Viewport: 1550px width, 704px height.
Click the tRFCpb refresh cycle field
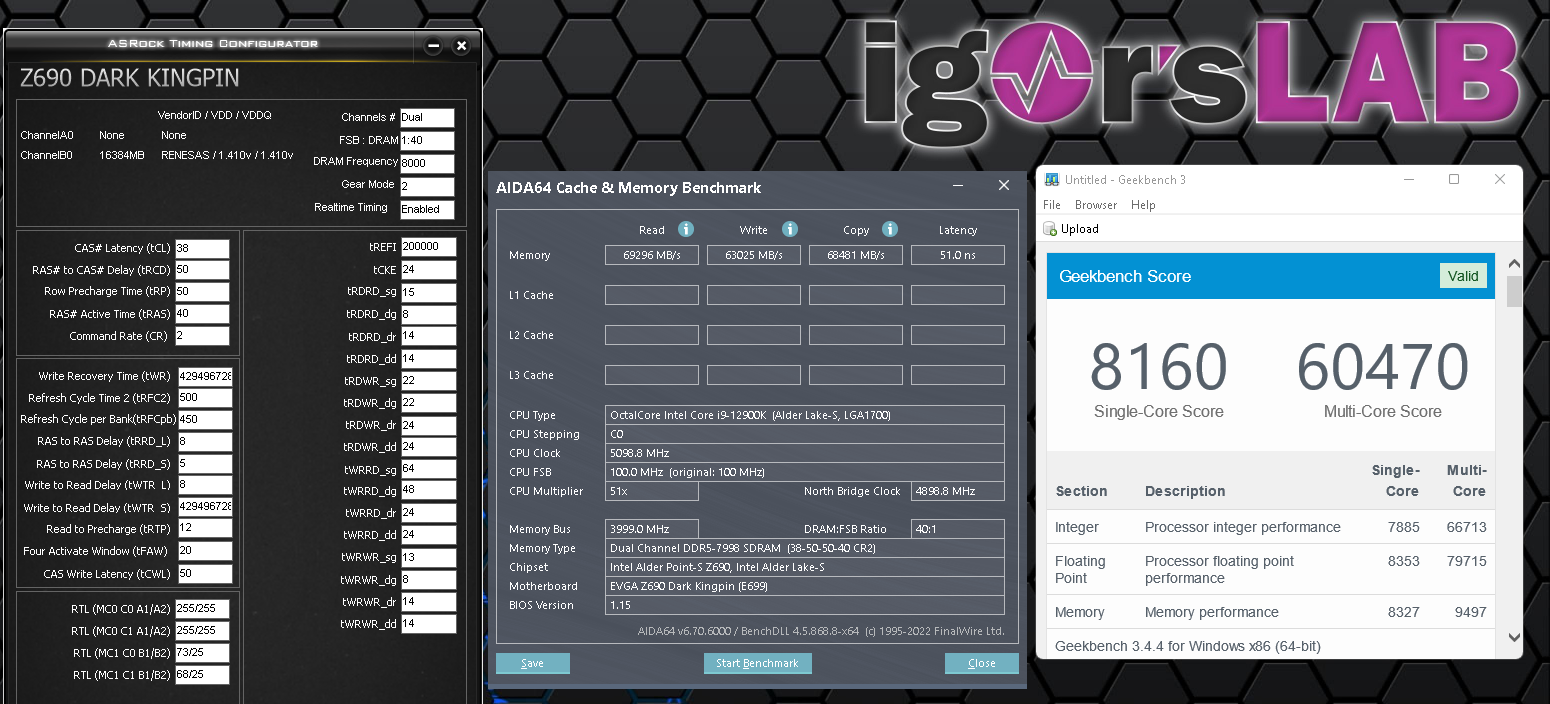point(205,420)
